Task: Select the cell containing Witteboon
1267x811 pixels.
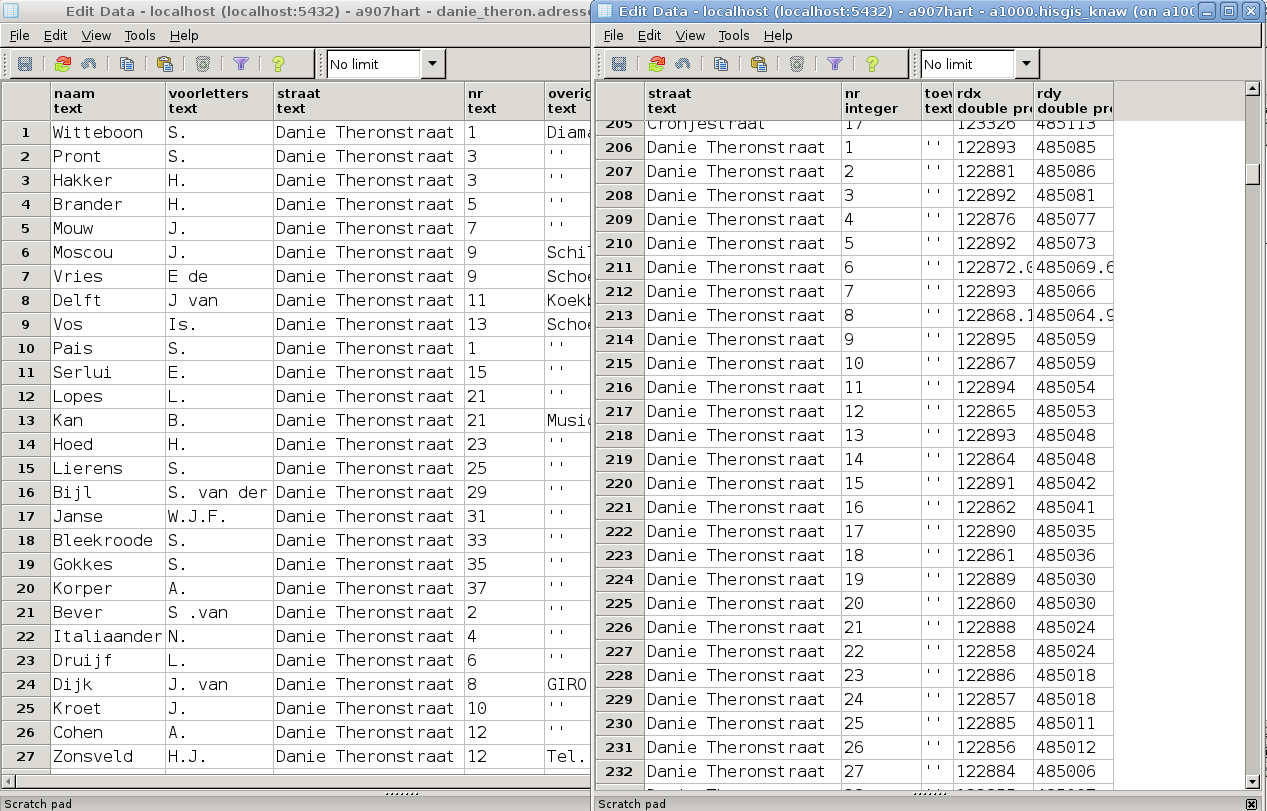Action: (x=108, y=132)
